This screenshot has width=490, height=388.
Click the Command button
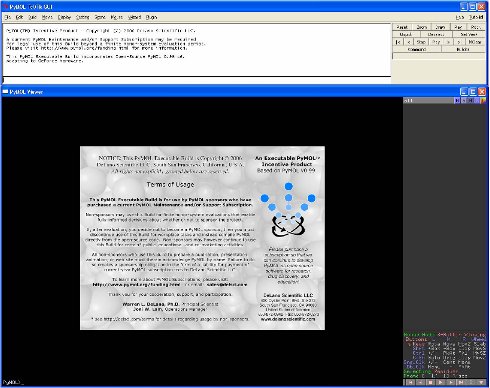pos(417,49)
